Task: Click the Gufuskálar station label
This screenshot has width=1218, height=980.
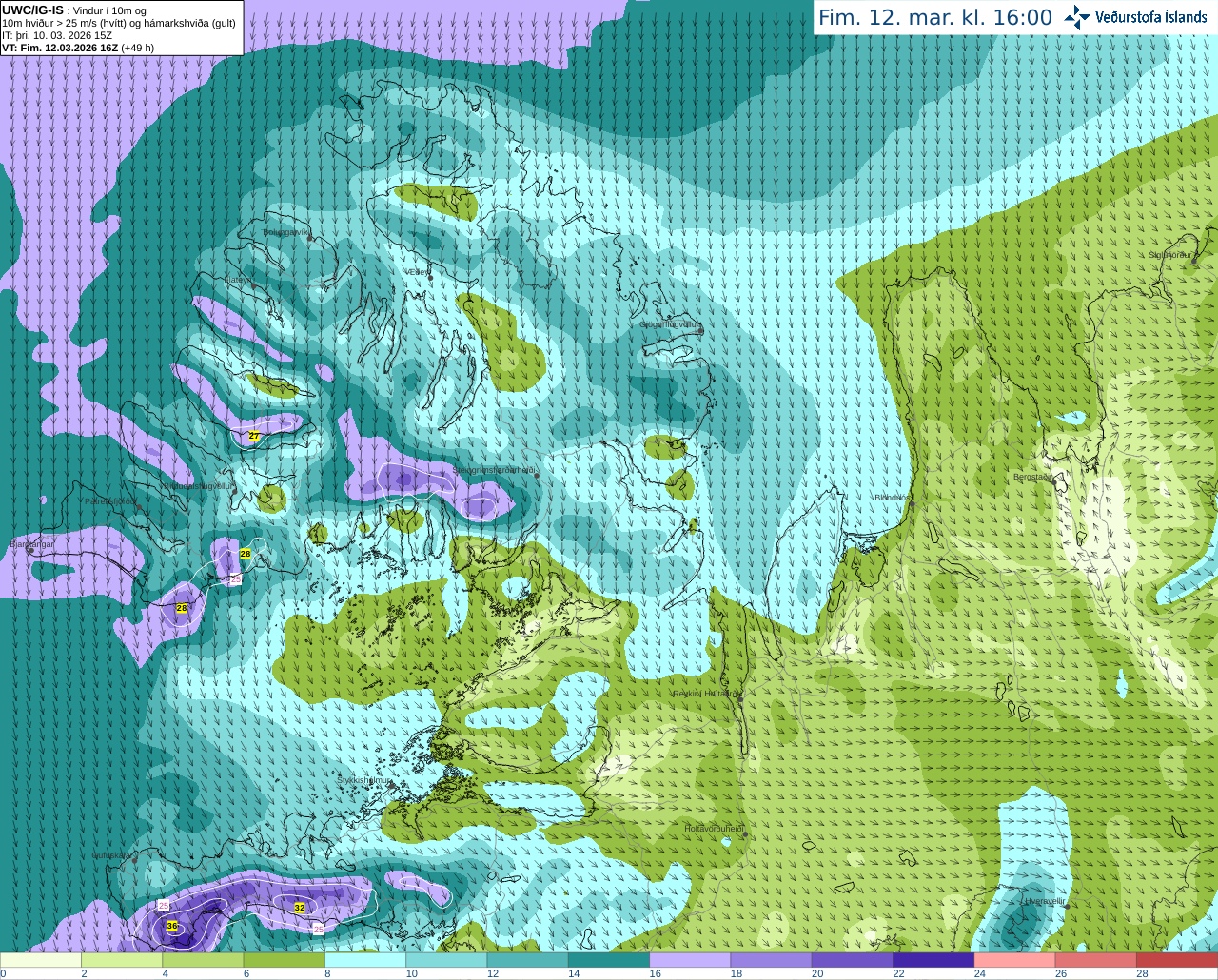Action: point(111,855)
